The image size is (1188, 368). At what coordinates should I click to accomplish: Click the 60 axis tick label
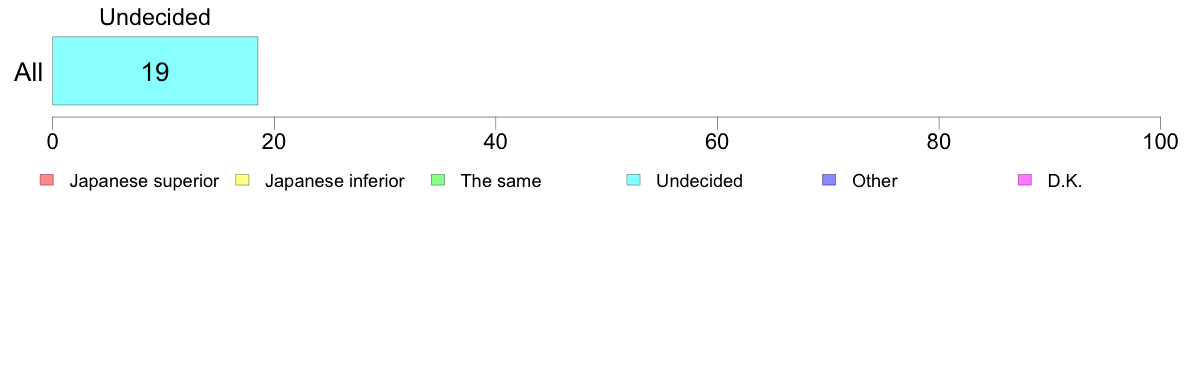[x=717, y=142]
